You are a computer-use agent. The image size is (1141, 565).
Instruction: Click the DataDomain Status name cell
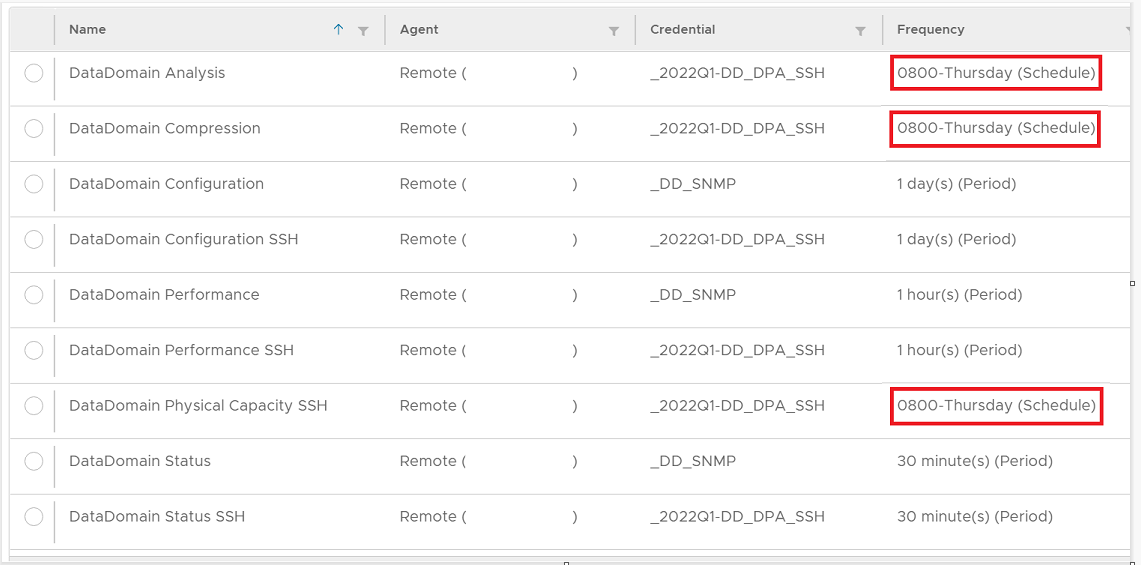(x=140, y=462)
